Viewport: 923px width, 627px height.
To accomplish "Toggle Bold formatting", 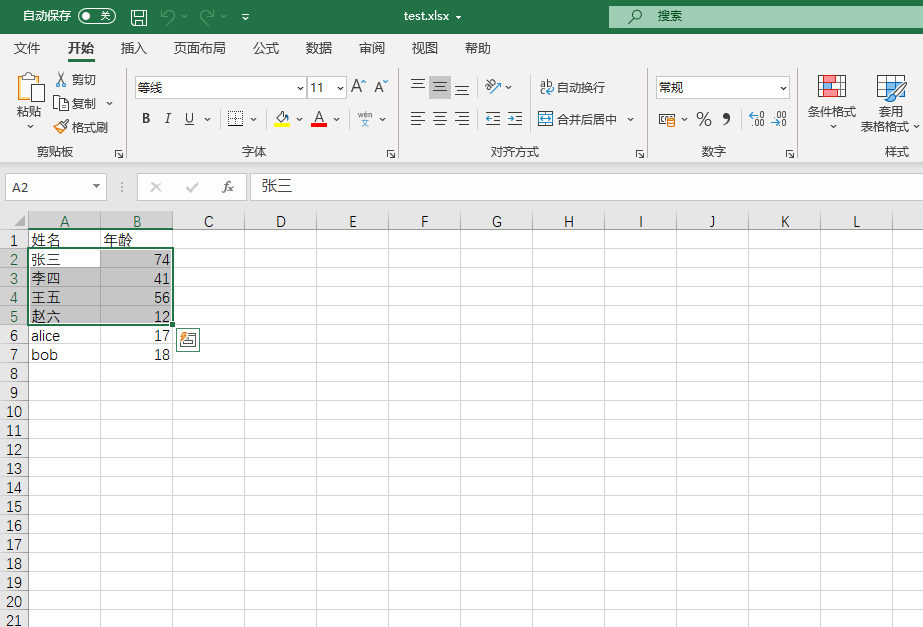I will click(x=146, y=119).
